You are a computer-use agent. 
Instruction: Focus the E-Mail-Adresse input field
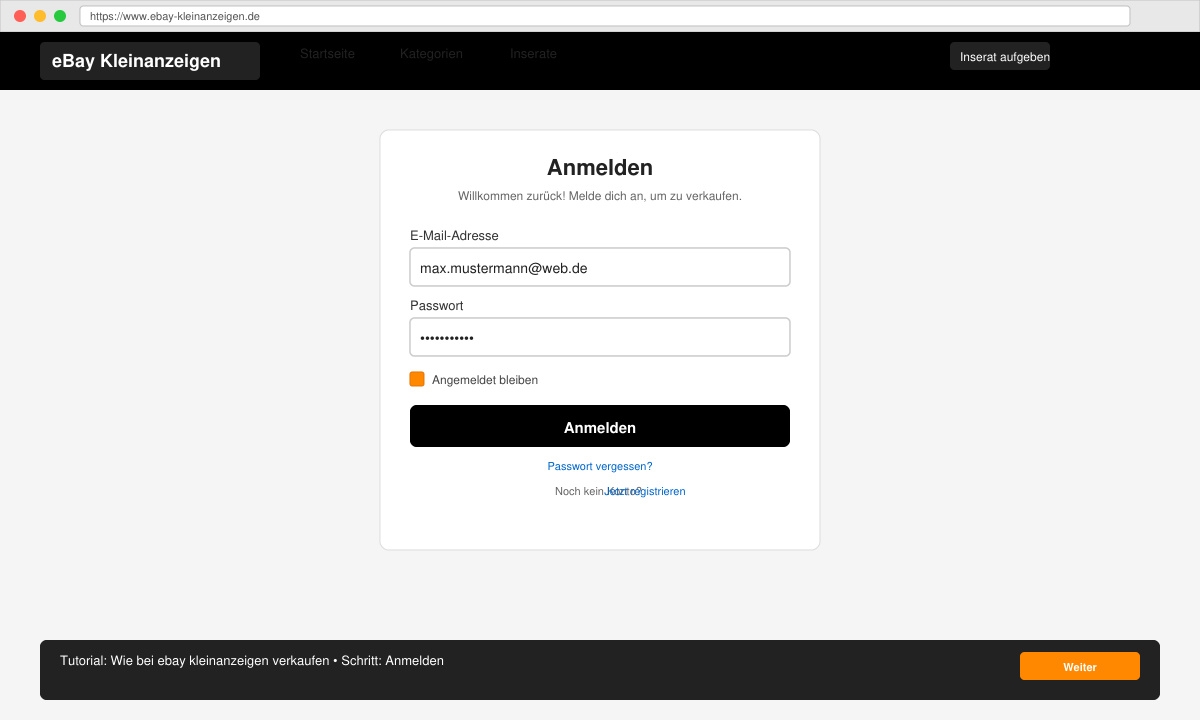click(x=600, y=267)
